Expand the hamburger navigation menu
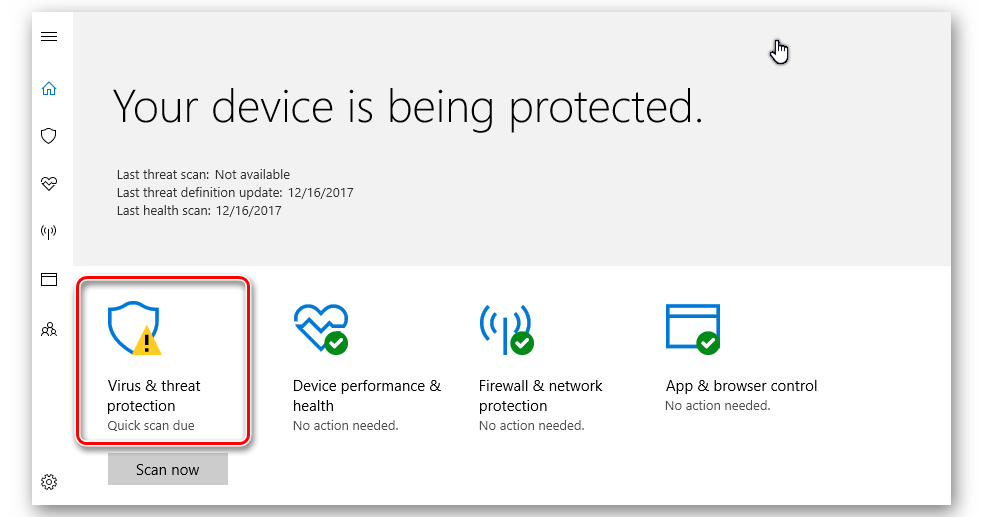 49,37
